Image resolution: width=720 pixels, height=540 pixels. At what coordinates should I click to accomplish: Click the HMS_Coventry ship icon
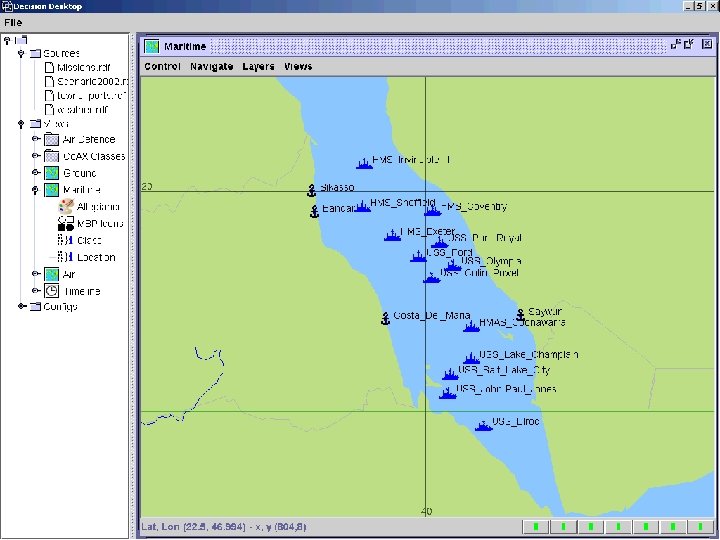(x=433, y=210)
